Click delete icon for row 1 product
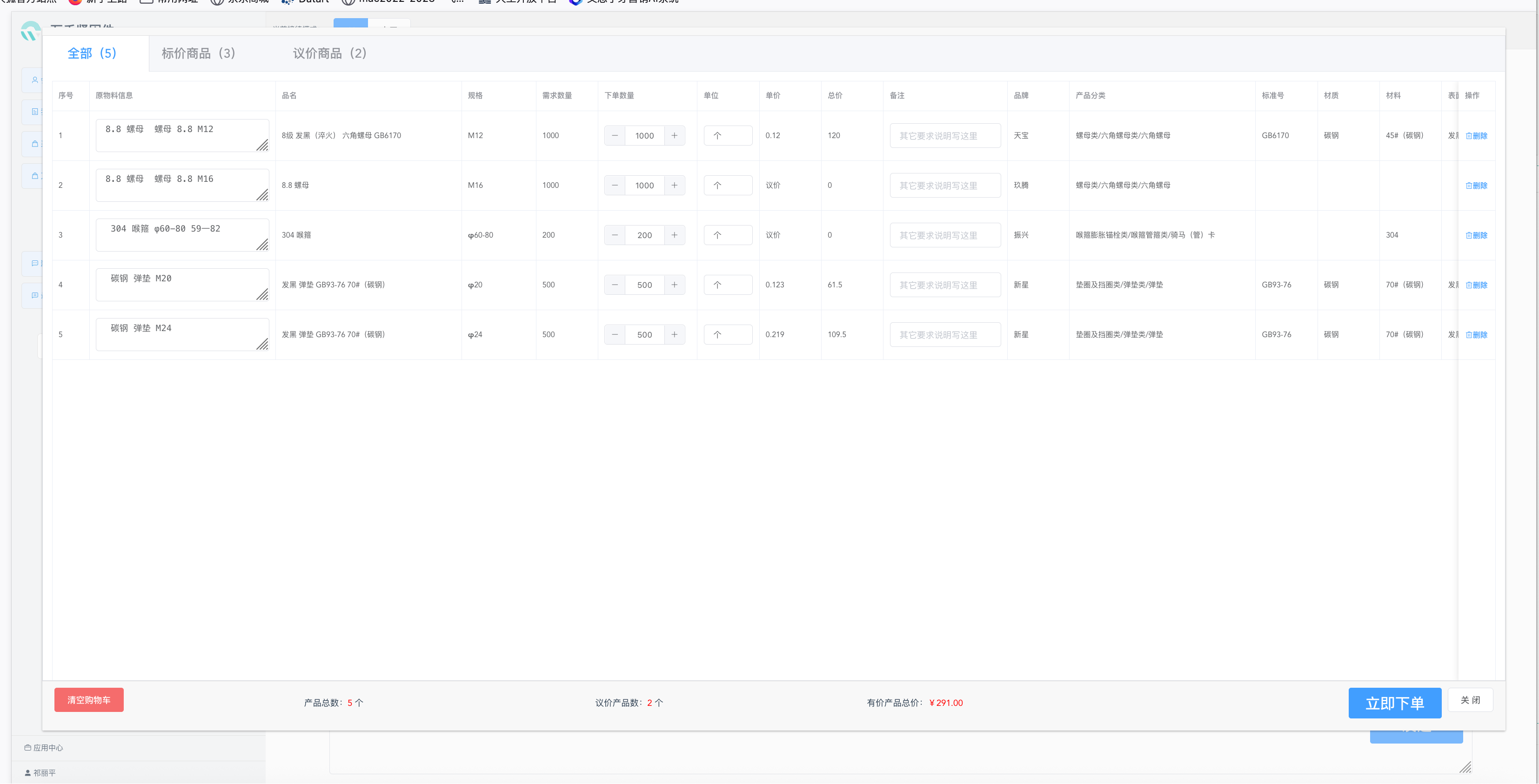 (x=1476, y=136)
